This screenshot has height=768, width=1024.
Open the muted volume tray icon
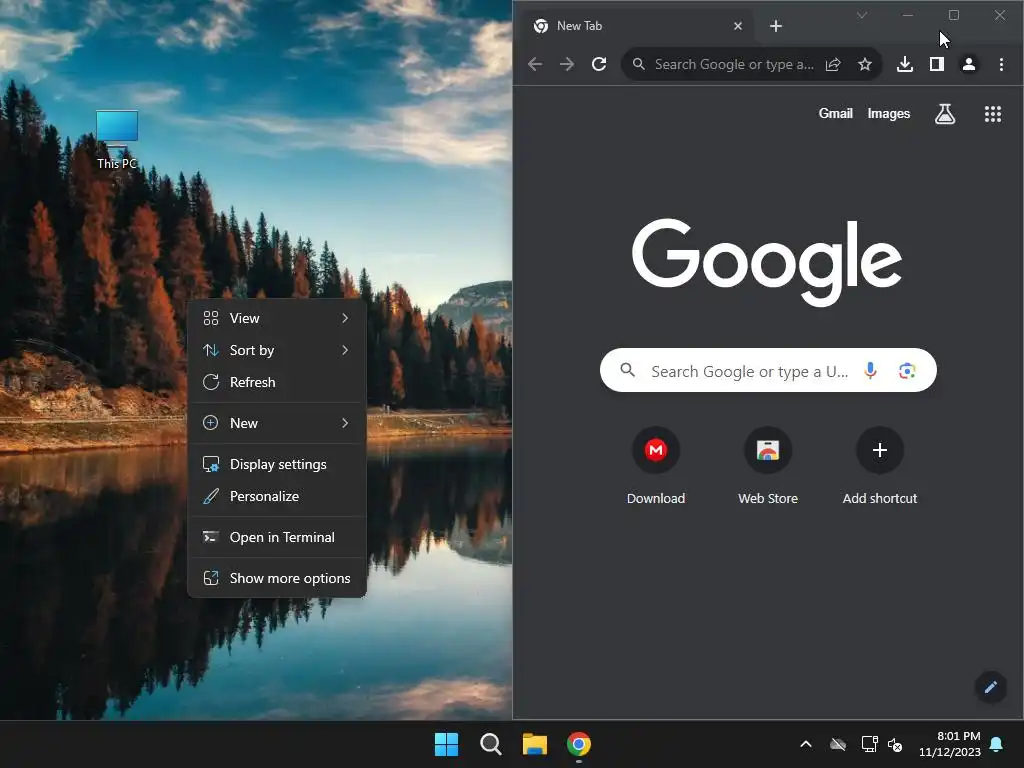coord(895,744)
